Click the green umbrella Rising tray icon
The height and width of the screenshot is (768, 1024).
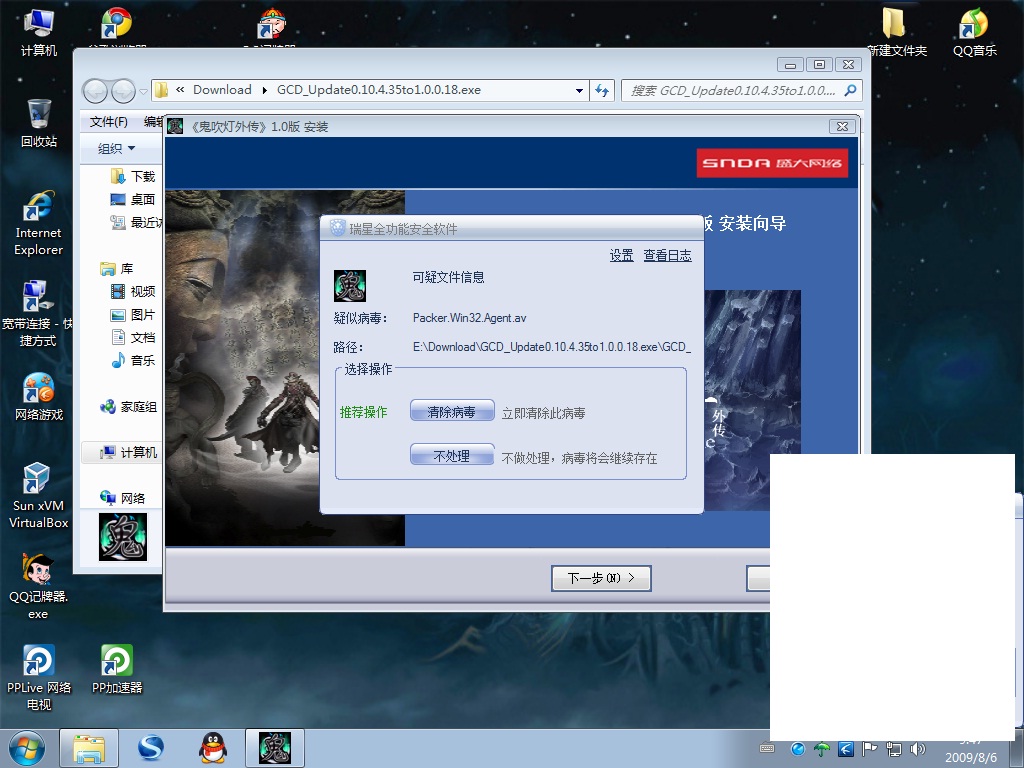tap(822, 749)
